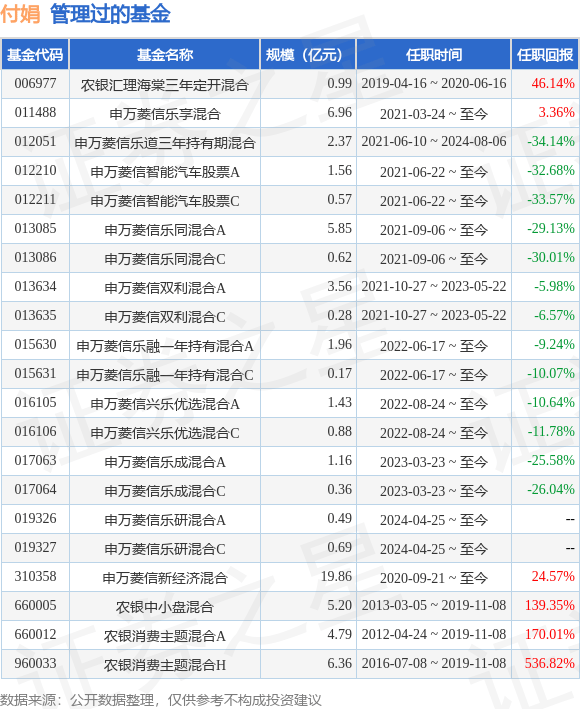
Task: Select fund code 960033
Action: point(35,663)
